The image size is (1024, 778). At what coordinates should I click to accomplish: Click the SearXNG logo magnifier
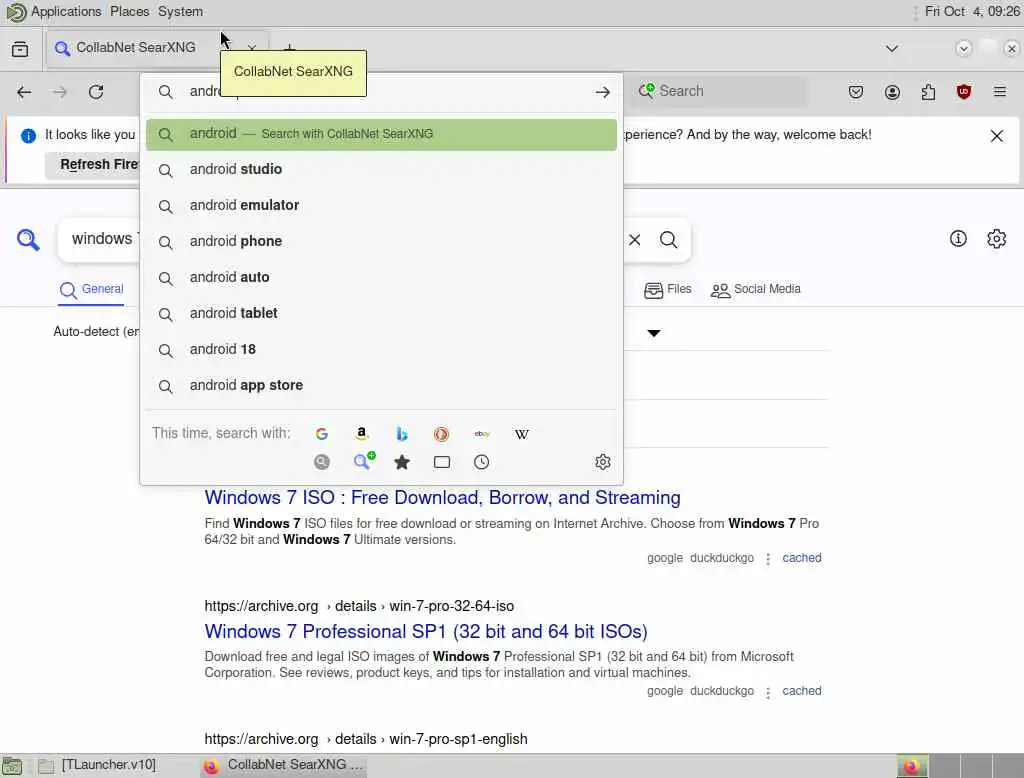pos(28,240)
